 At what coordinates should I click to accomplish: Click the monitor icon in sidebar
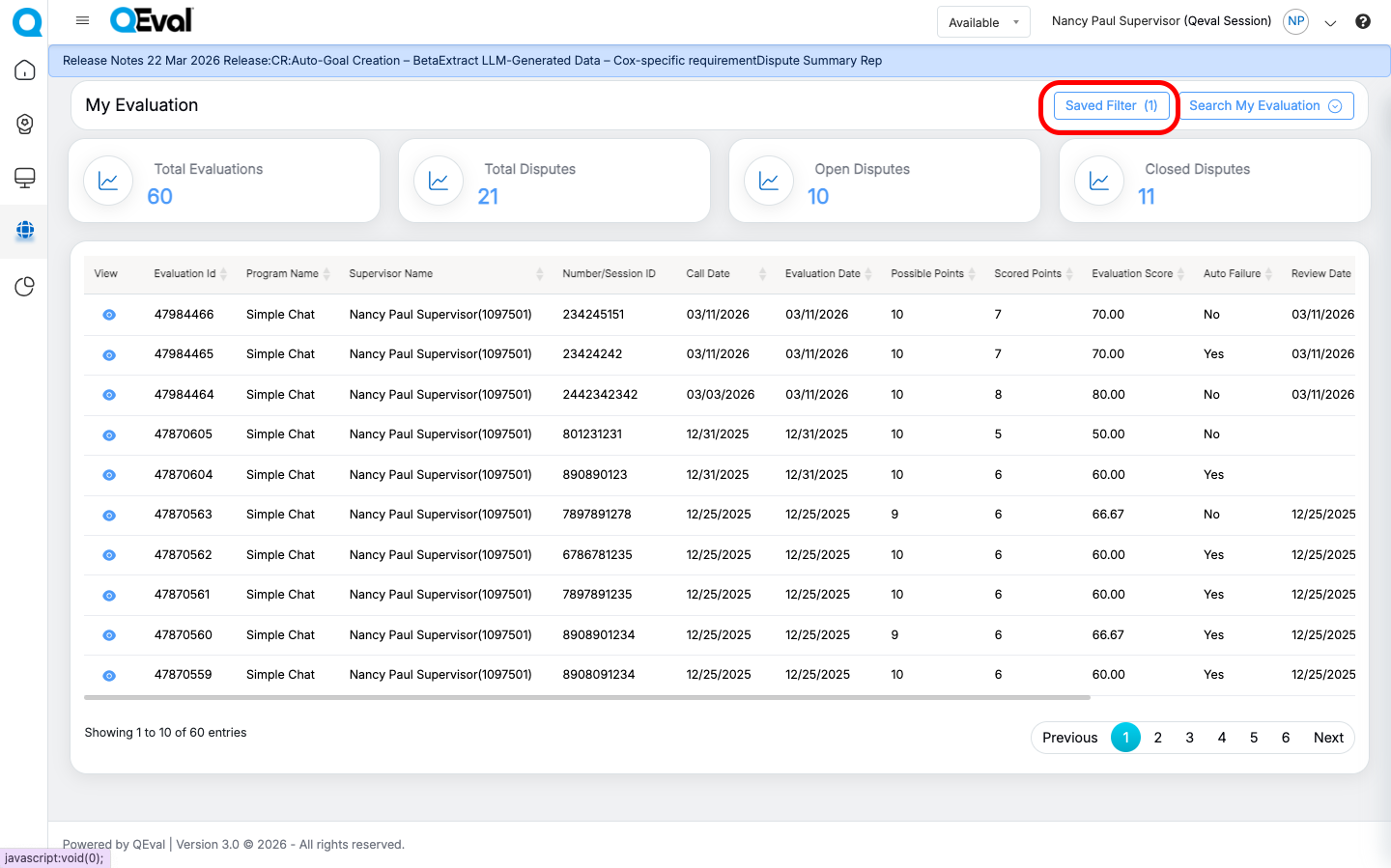(25, 178)
